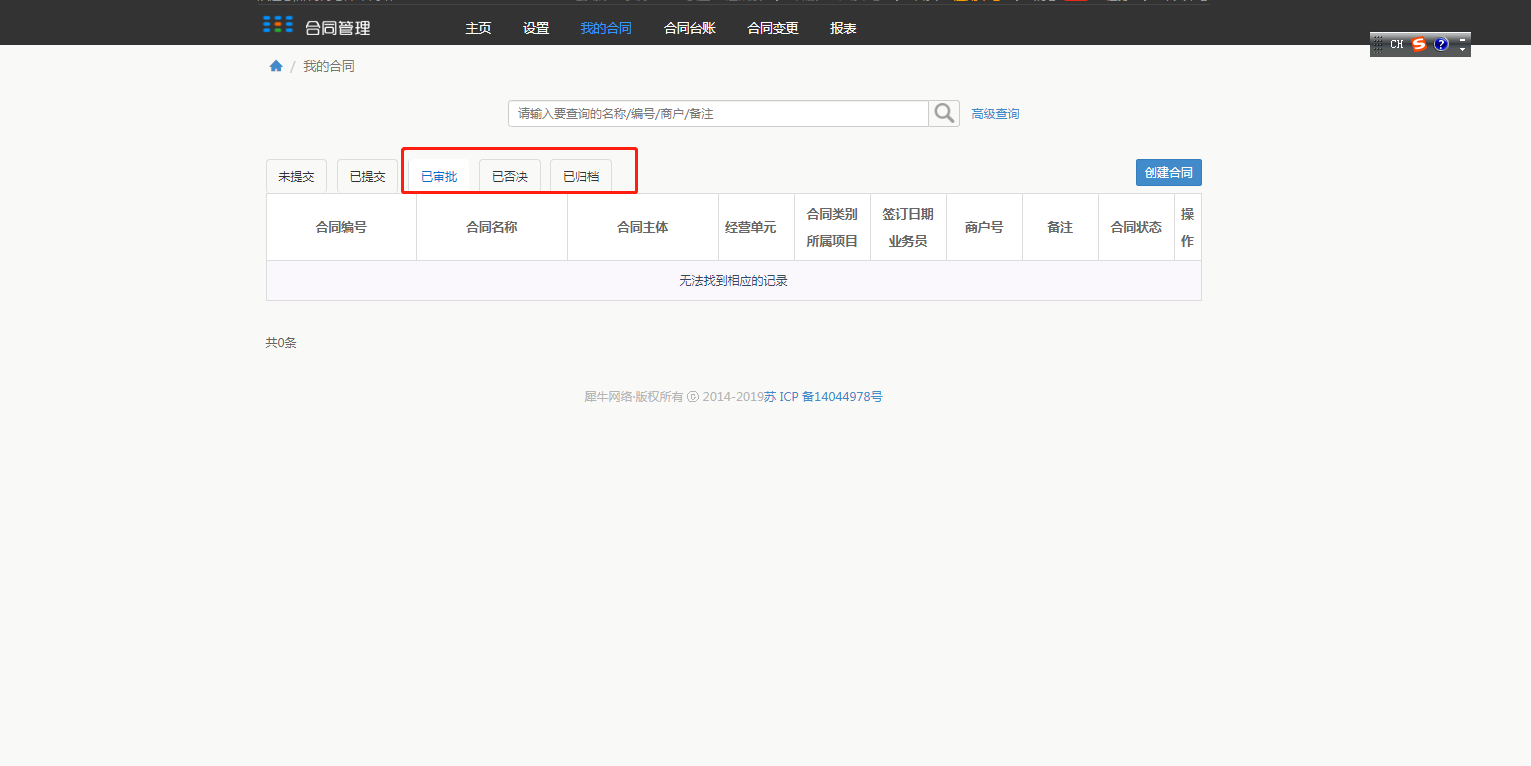The width and height of the screenshot is (1531, 766).
Task: Focus the contract search input field
Action: (x=718, y=113)
